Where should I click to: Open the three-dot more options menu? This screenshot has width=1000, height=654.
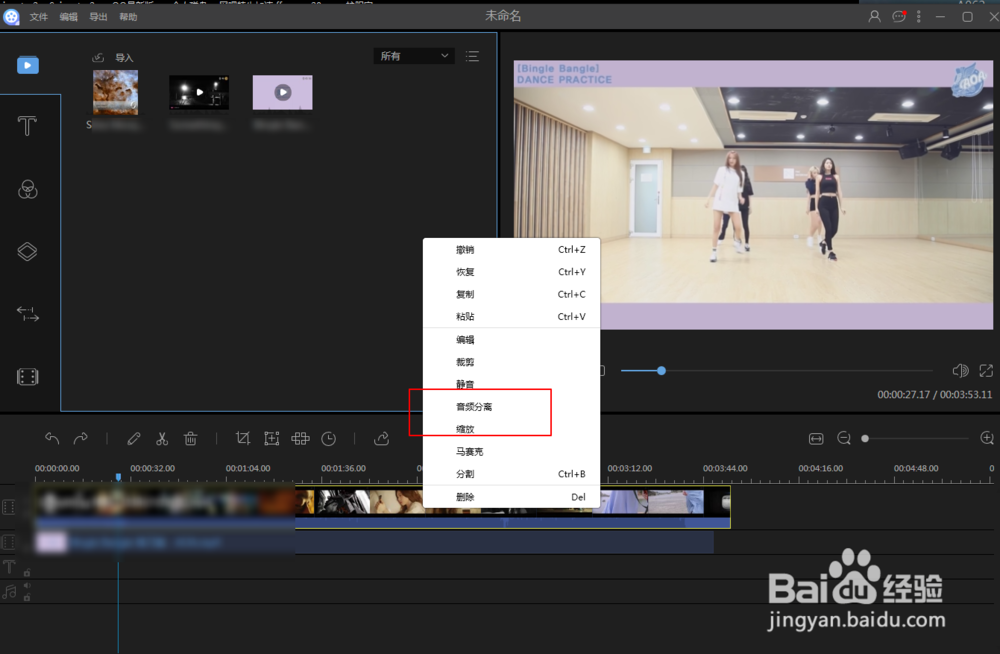click(918, 17)
